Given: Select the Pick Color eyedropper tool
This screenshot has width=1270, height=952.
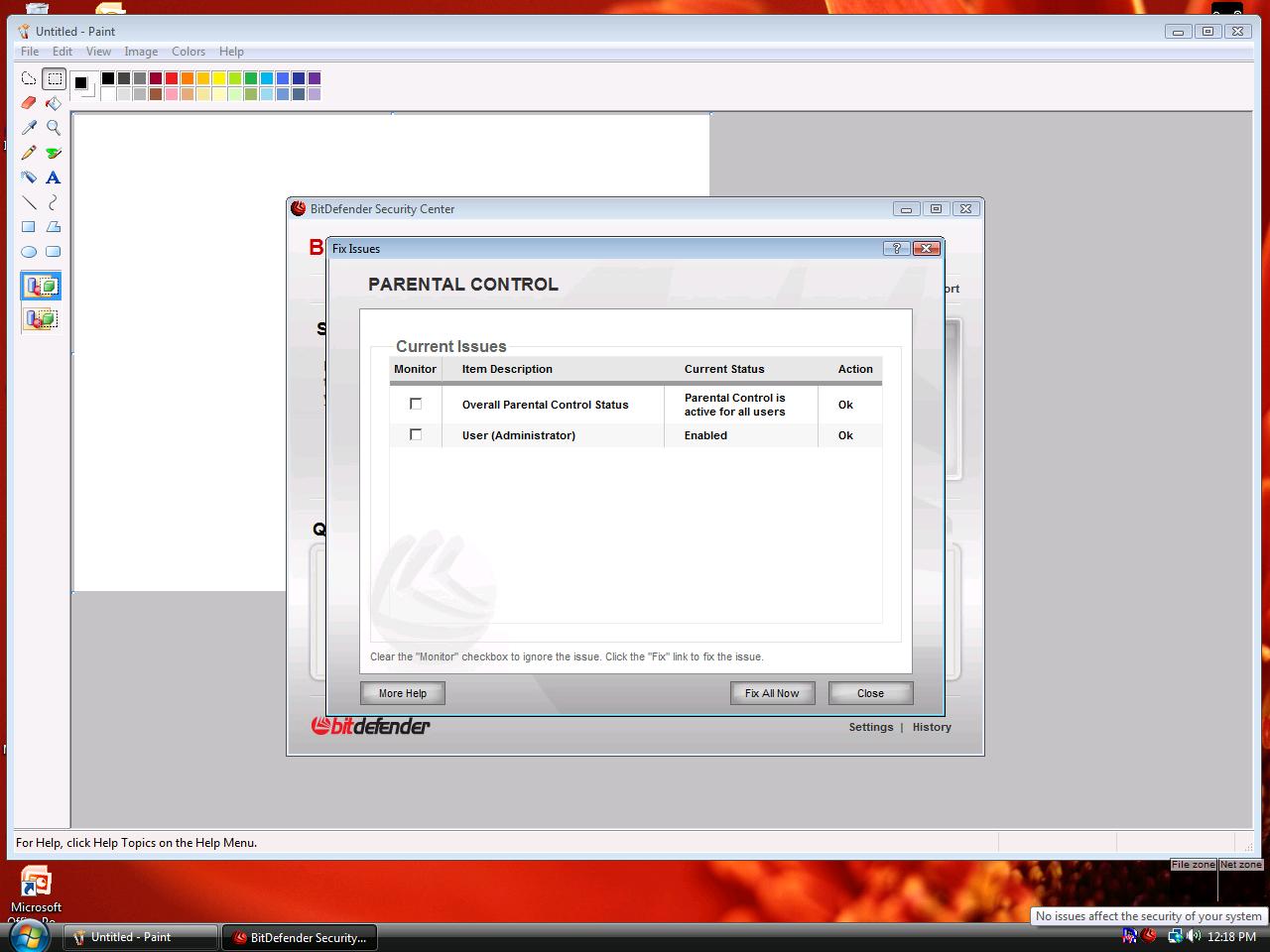Looking at the screenshot, I should pos(29,128).
